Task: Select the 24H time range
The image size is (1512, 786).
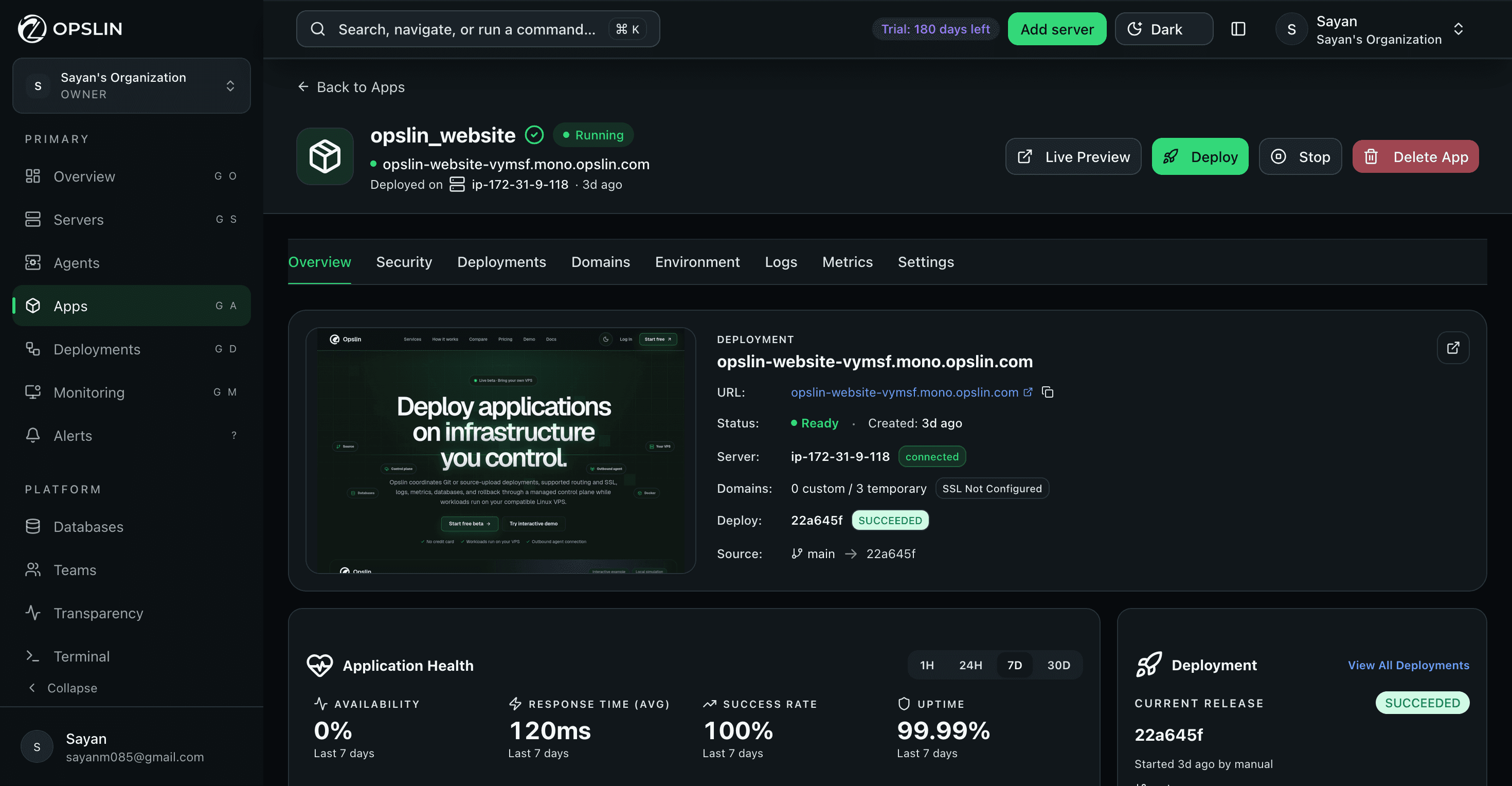Action: tap(970, 665)
